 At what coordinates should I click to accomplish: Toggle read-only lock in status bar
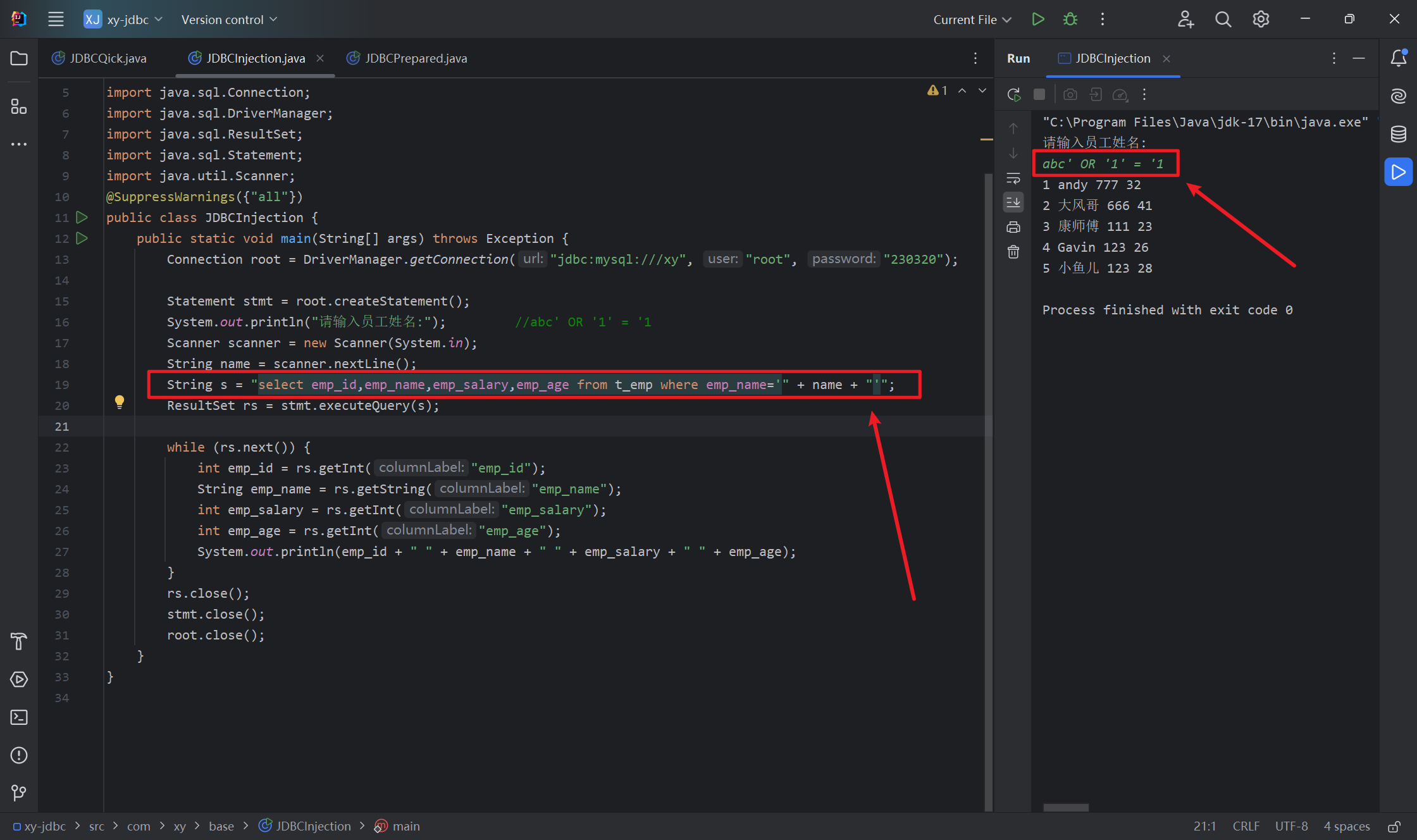pyautogui.click(x=1394, y=826)
